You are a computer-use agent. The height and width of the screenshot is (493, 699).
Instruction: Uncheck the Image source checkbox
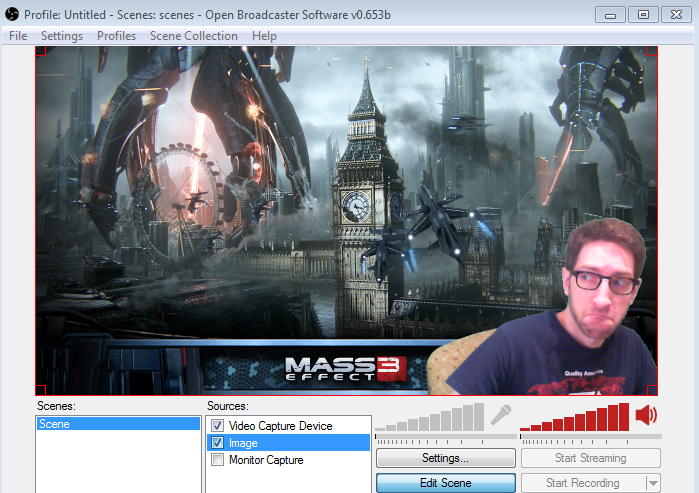click(x=218, y=443)
